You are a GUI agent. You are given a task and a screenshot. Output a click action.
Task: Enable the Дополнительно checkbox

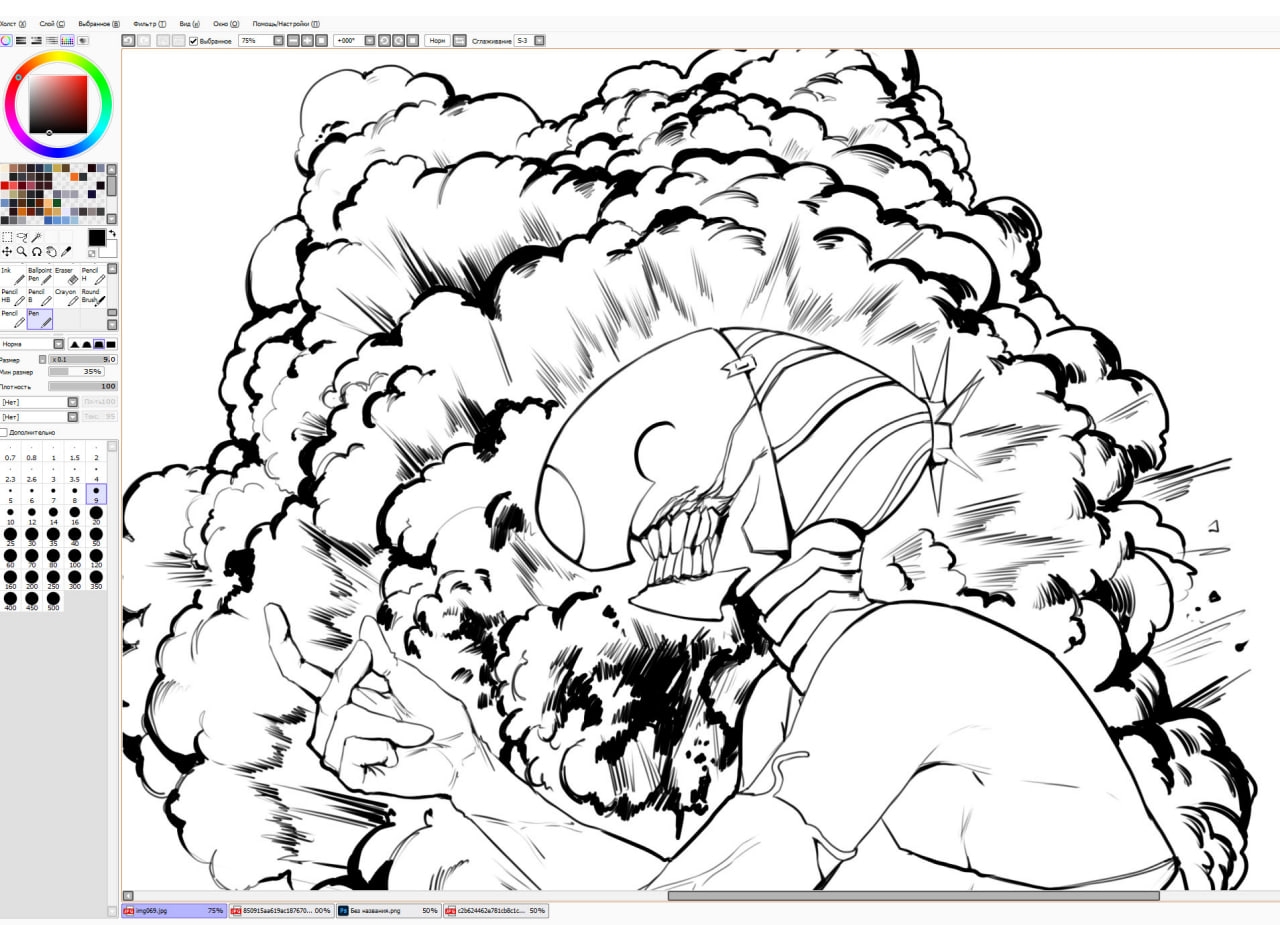(x=4, y=432)
